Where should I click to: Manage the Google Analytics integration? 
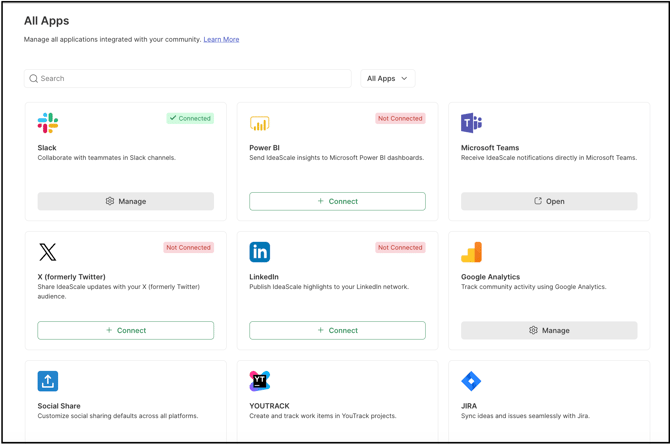(549, 330)
